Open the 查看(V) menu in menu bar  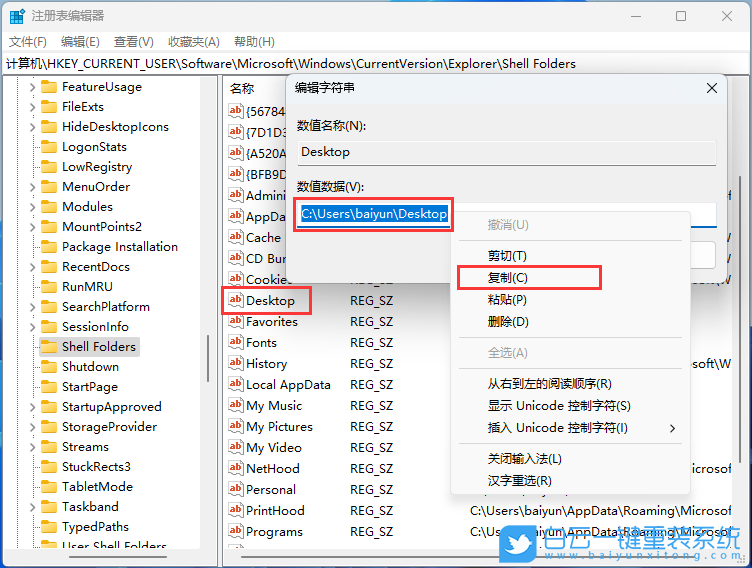click(133, 41)
